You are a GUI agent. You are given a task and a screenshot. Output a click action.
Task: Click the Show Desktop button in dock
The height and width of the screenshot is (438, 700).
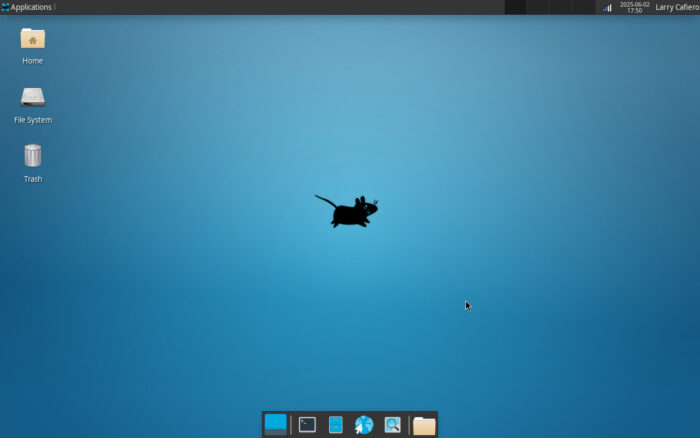275,424
